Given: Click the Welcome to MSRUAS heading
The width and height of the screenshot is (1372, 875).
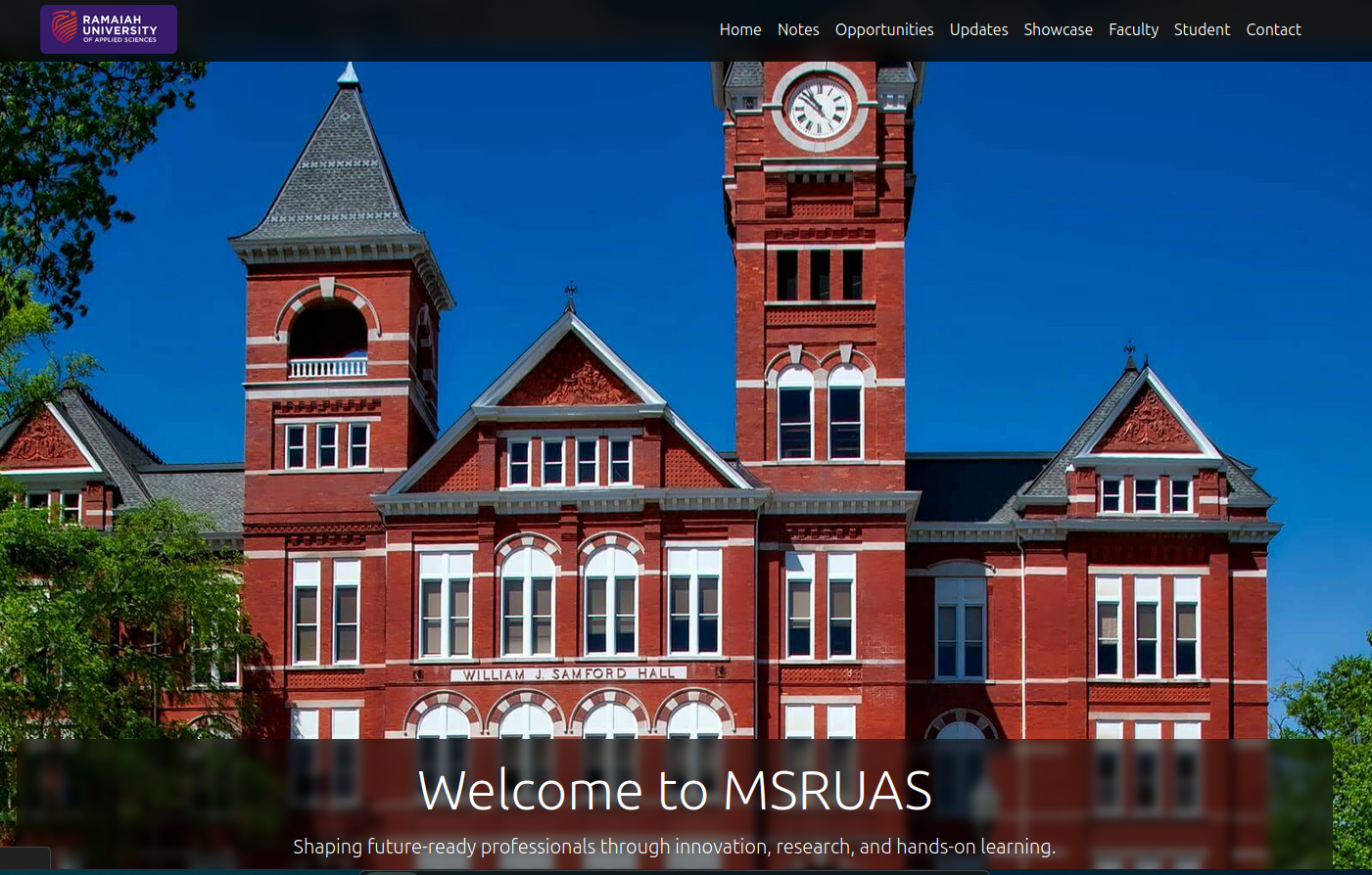Looking at the screenshot, I should [675, 790].
